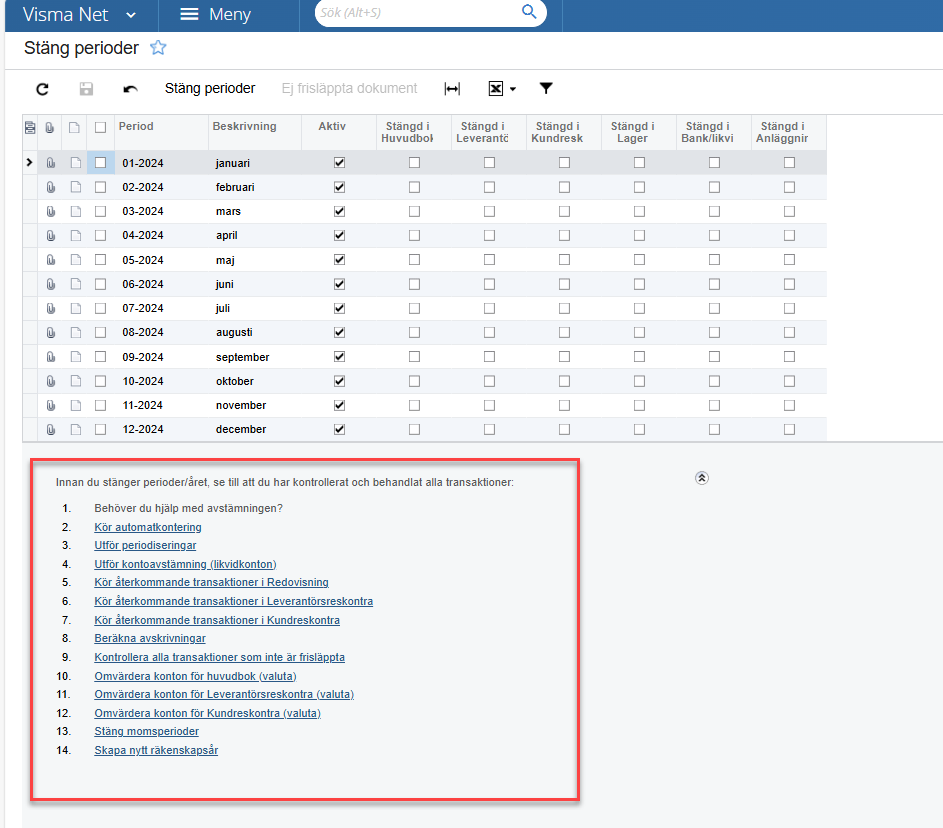
Task: Check Stängd i Huvudbok for januari
Action: pyautogui.click(x=414, y=163)
